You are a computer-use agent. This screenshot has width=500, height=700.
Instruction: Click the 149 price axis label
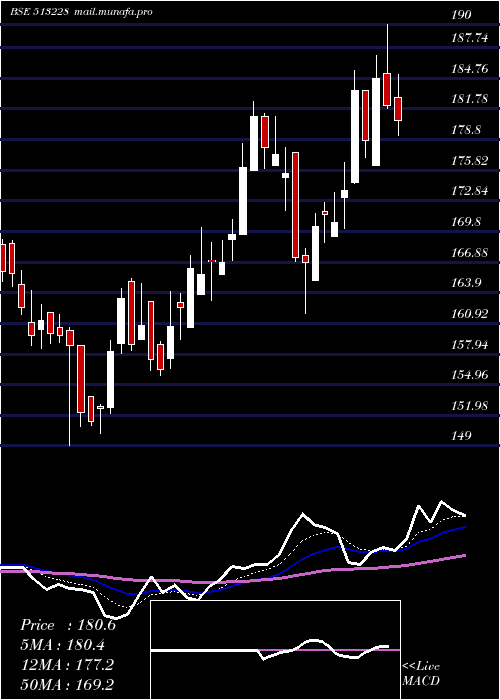point(461,436)
